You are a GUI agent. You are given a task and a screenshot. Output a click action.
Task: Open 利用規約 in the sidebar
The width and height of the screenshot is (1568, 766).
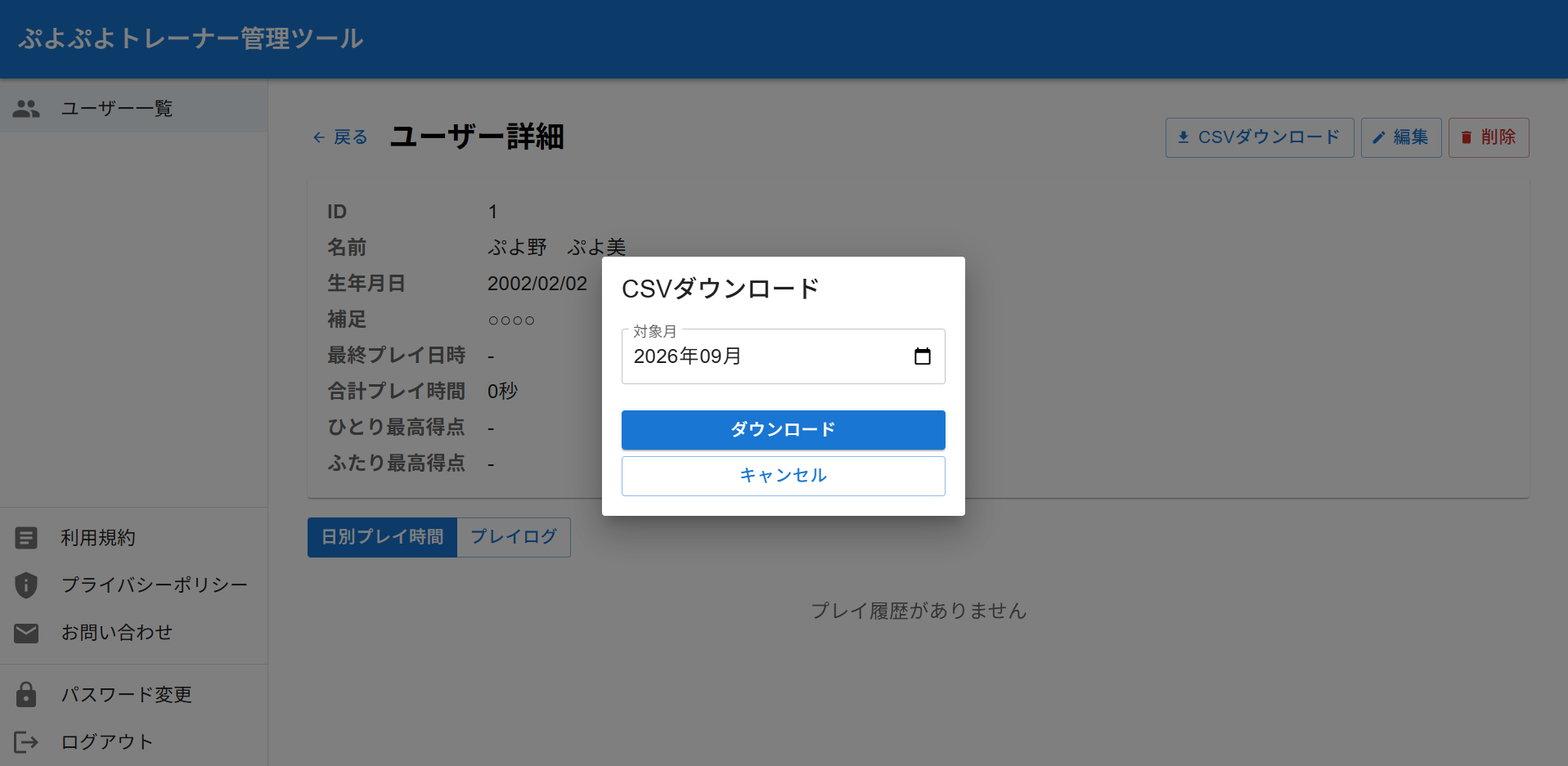[x=134, y=538]
